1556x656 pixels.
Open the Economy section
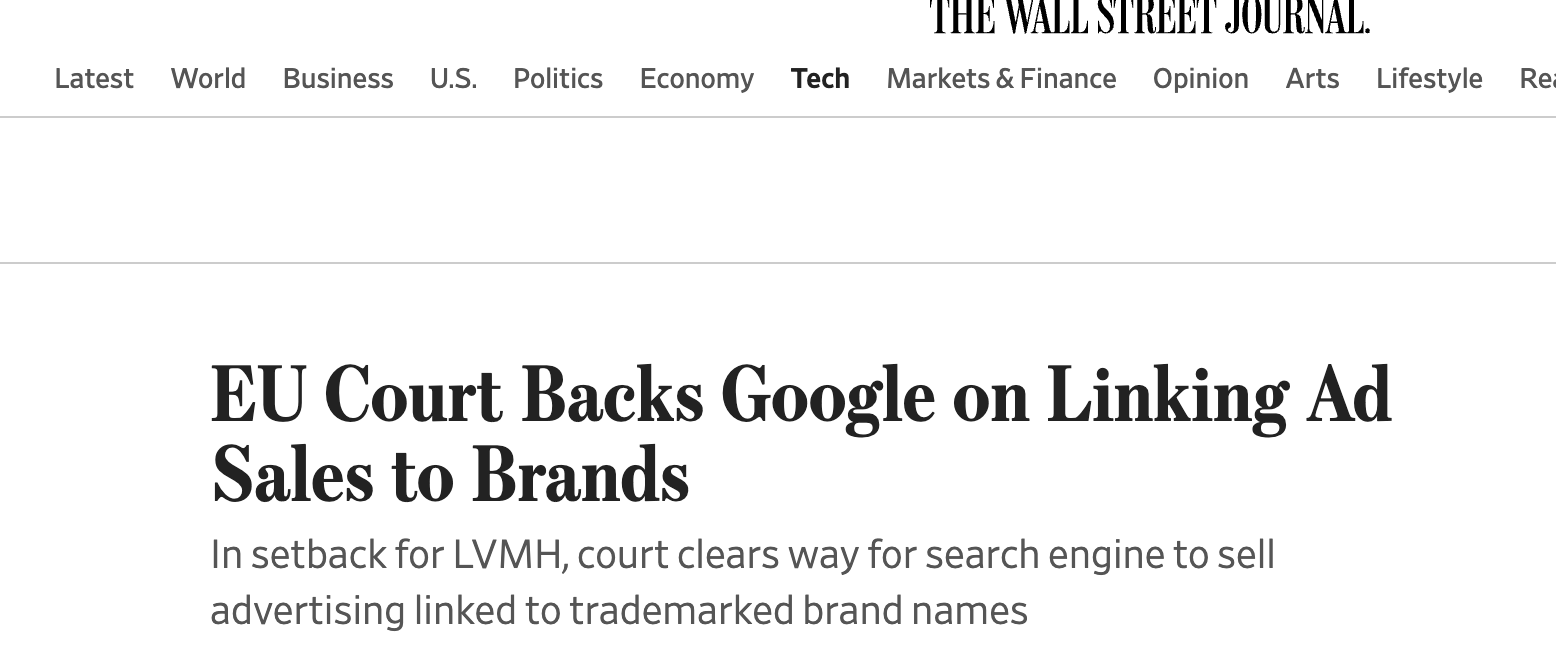(x=697, y=78)
